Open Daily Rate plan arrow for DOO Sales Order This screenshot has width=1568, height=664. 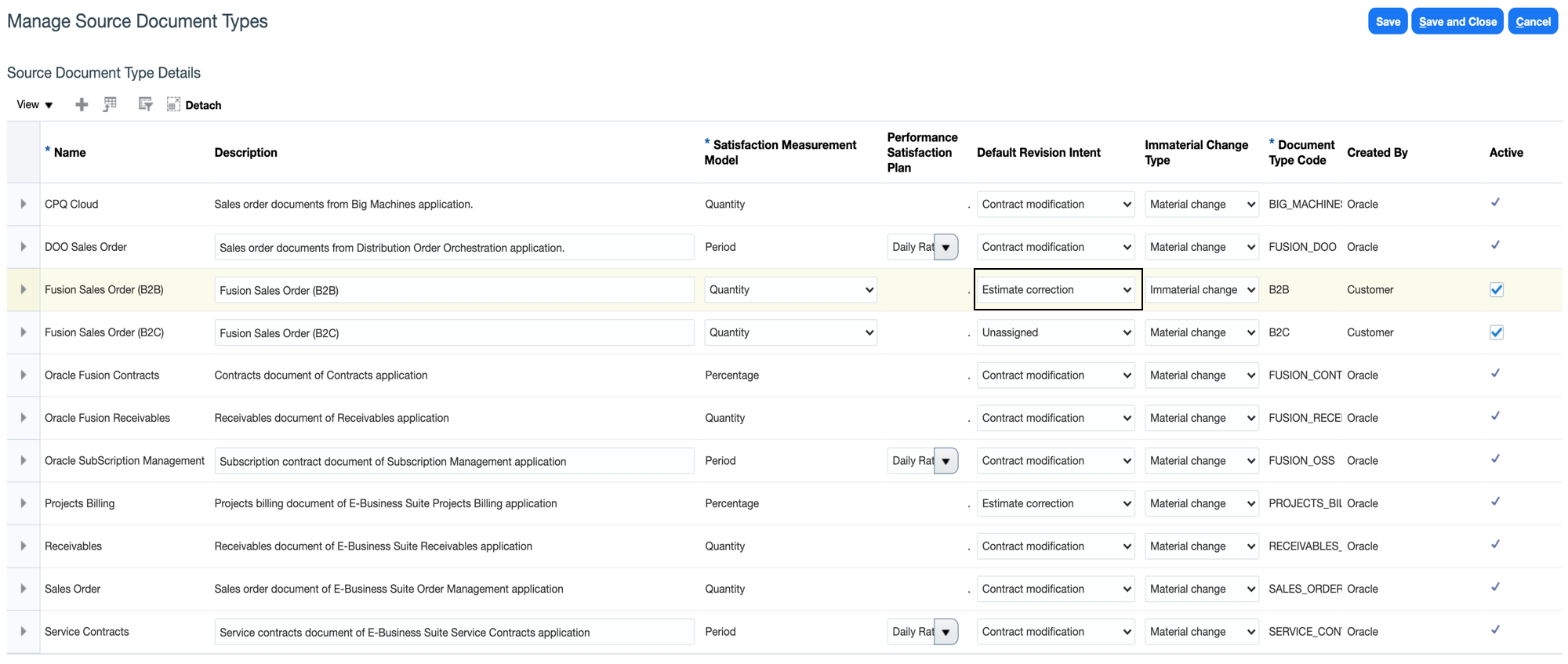[946, 248]
